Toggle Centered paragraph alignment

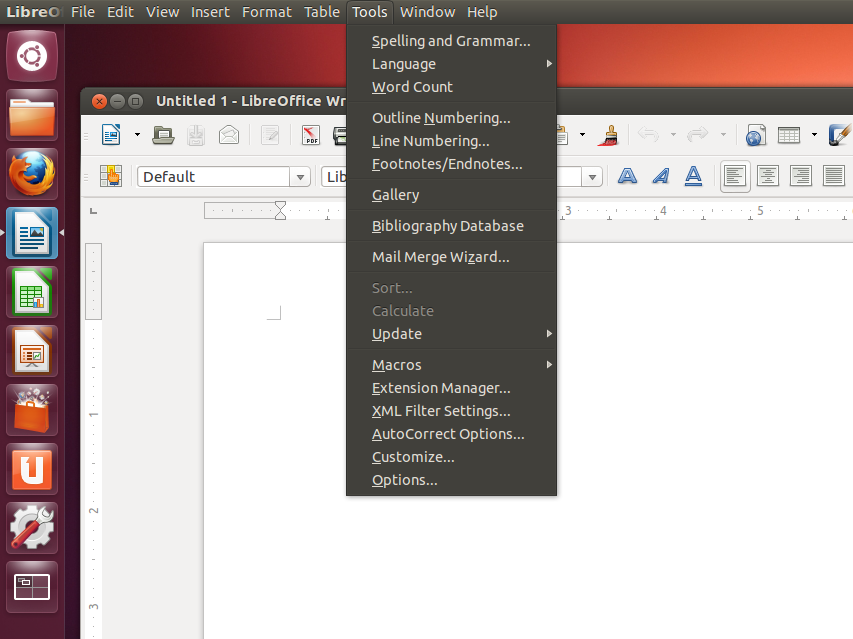click(768, 176)
